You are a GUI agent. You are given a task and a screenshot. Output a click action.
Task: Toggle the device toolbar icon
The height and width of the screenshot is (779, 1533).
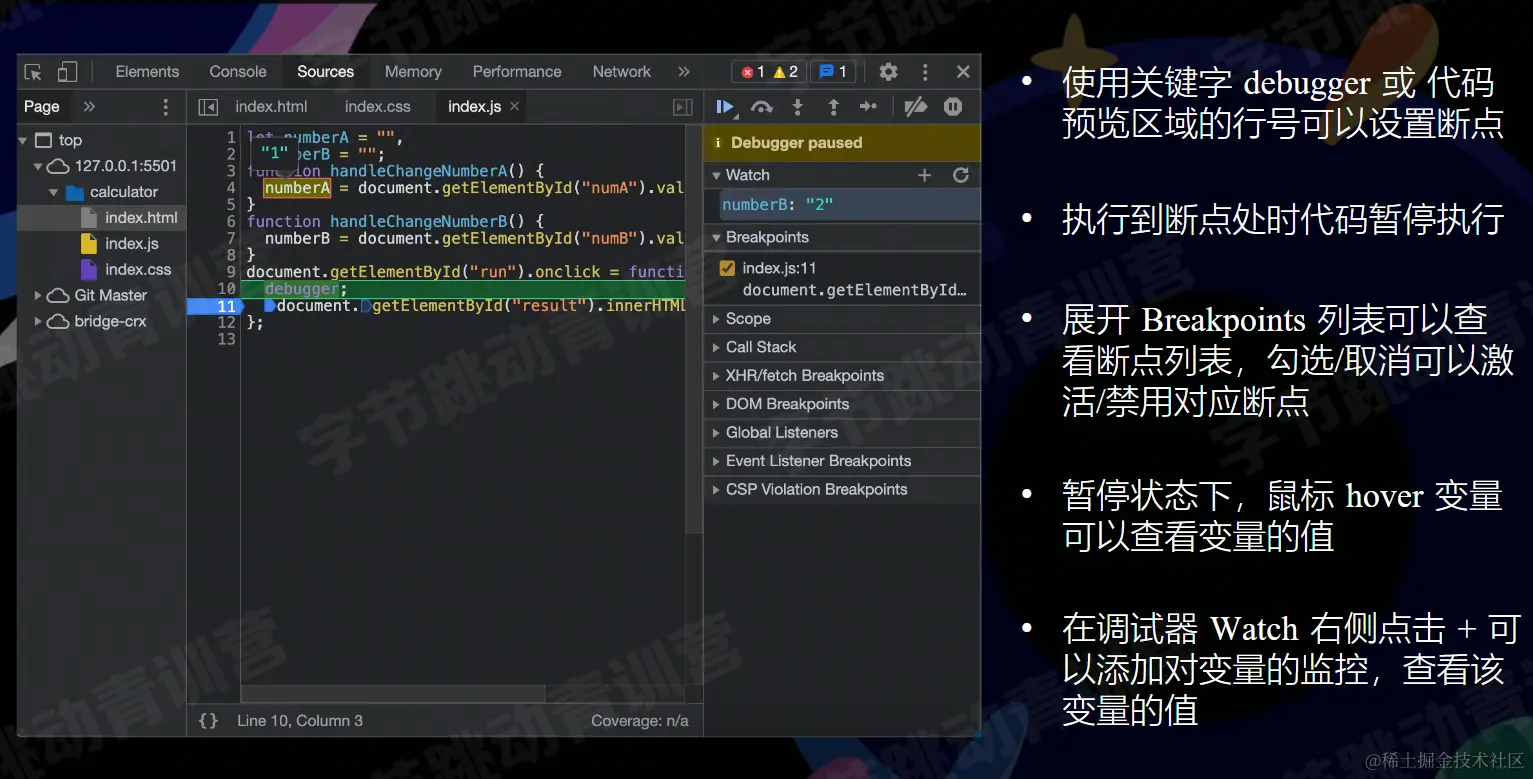(x=67, y=72)
